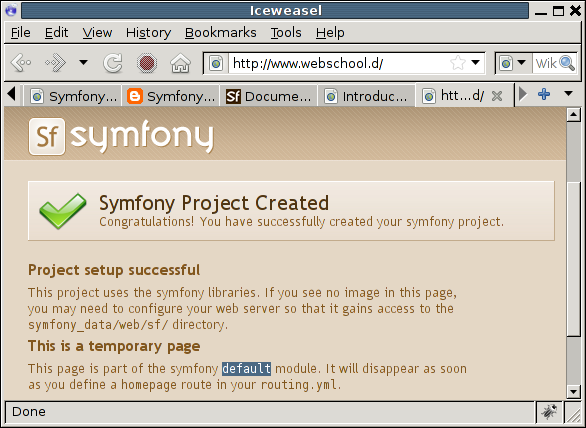Screen dimensions: 586x428
Task: Open a new tab with the plus icon
Action: pyautogui.click(x=544, y=94)
